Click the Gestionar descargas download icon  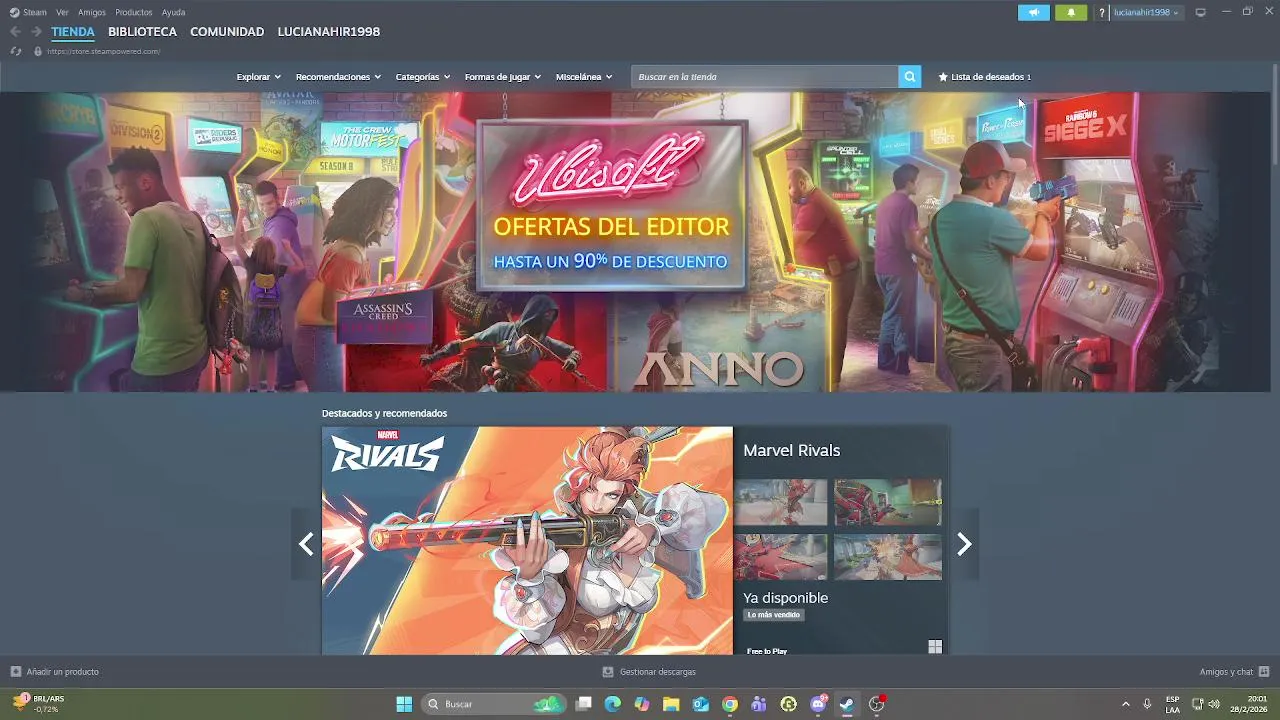click(608, 672)
